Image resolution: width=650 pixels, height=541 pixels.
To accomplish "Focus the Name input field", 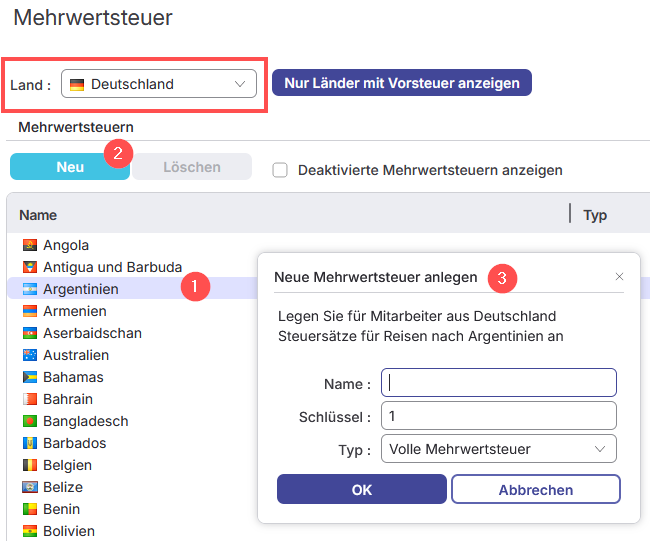I will tap(498, 383).
